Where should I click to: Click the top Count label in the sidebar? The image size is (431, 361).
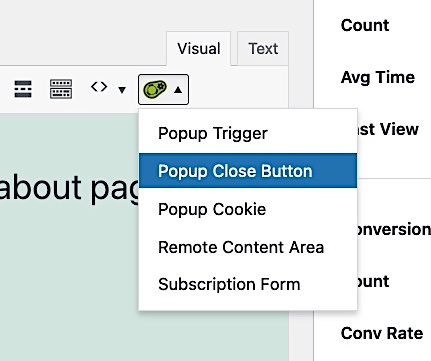pyautogui.click(x=365, y=25)
